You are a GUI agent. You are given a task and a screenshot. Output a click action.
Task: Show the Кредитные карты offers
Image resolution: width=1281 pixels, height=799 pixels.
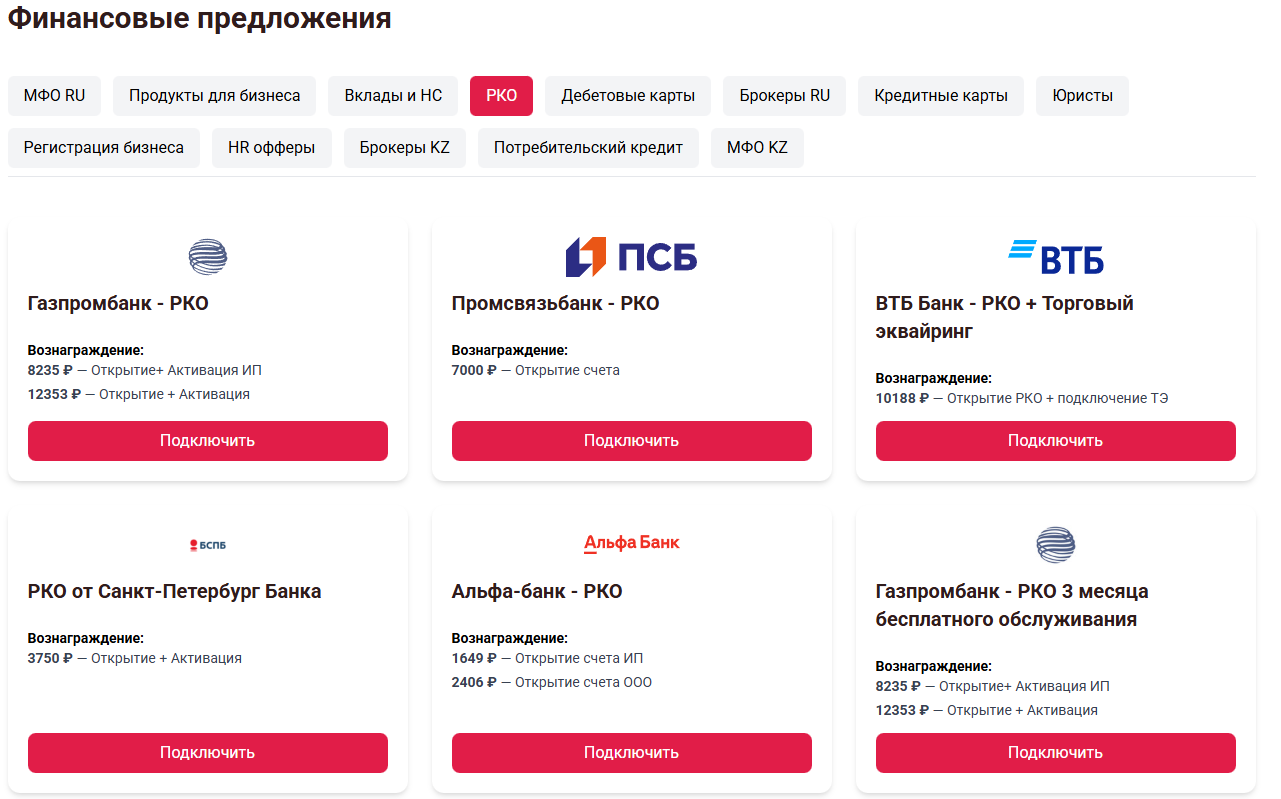click(941, 96)
